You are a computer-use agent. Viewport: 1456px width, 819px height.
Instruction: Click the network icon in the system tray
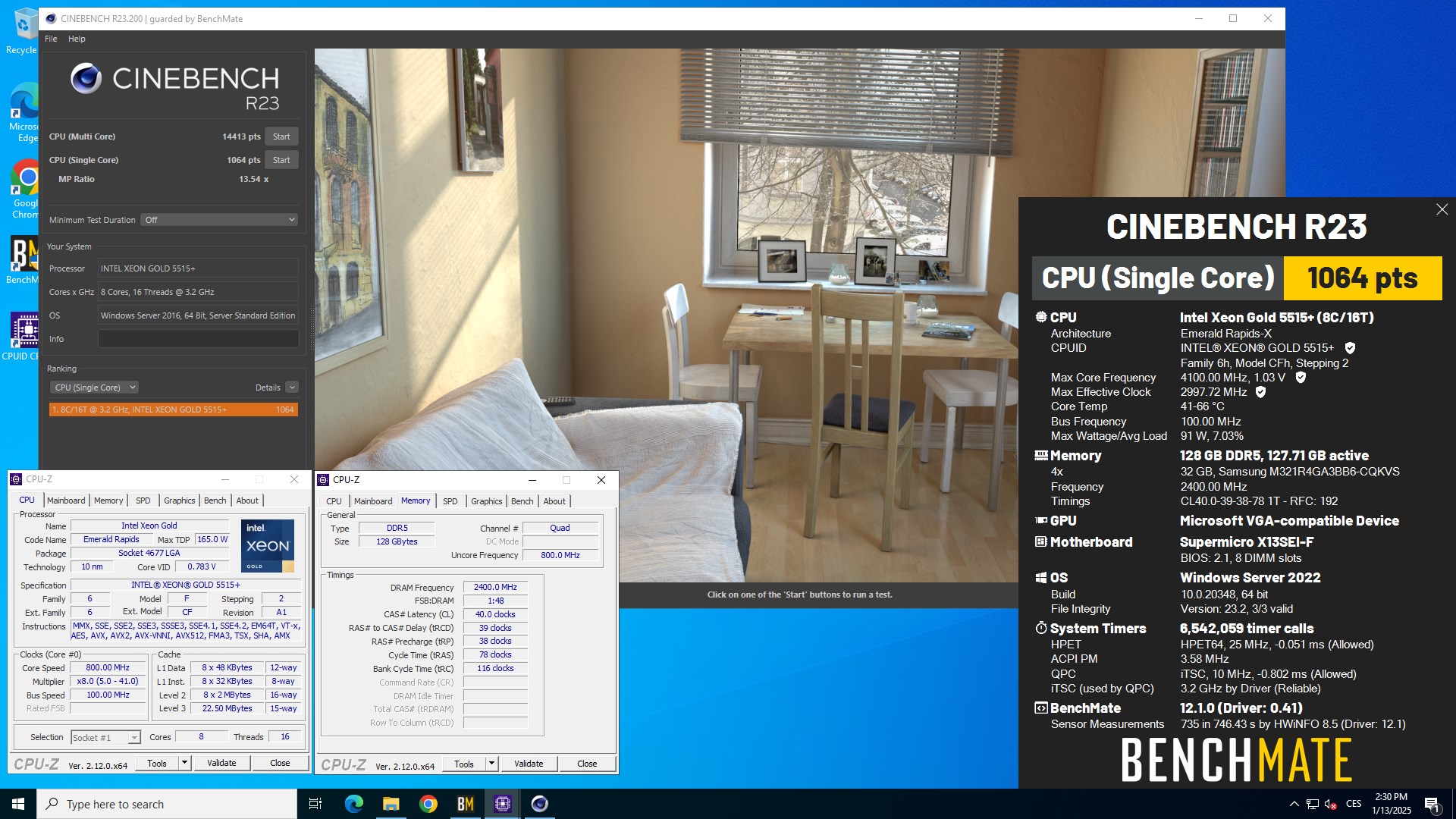coord(1312,804)
